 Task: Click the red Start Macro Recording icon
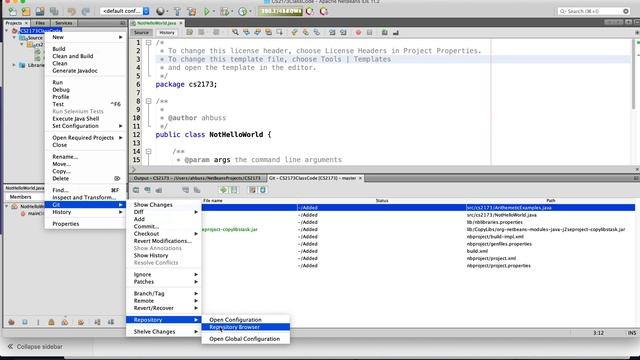[358, 32]
